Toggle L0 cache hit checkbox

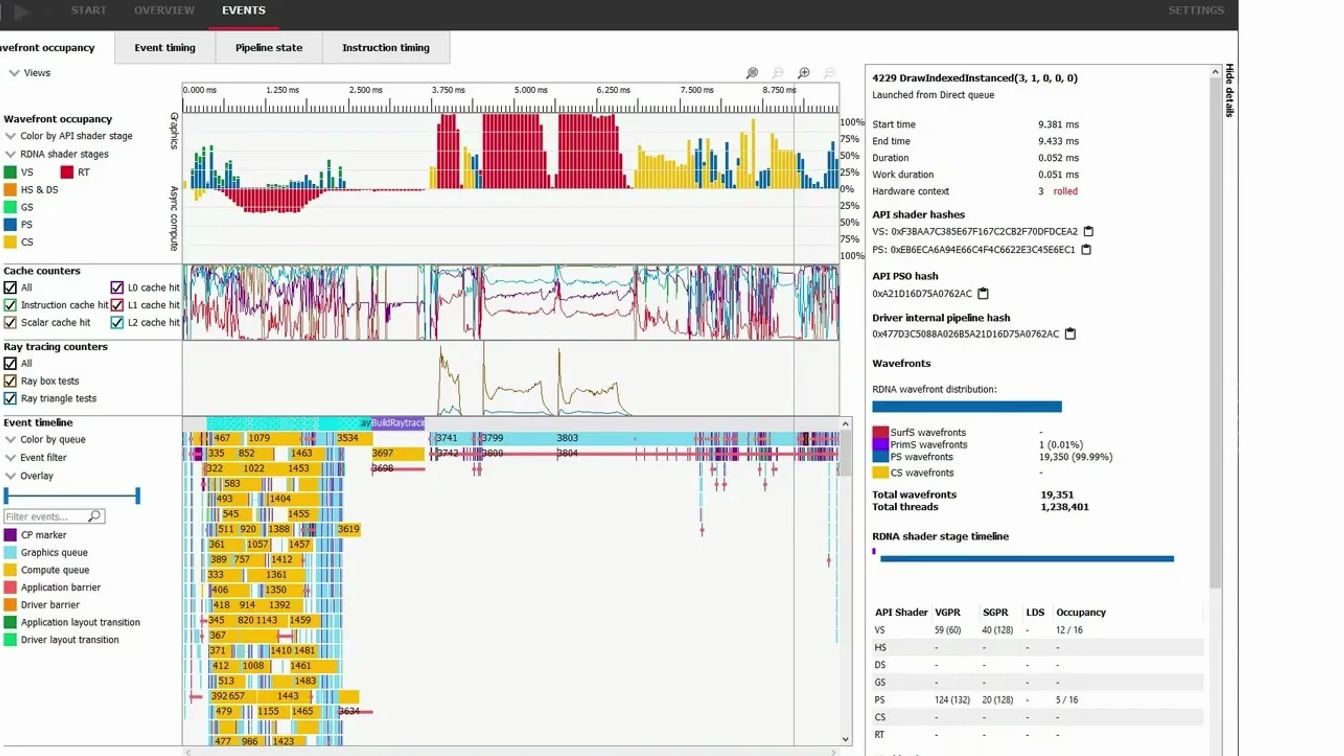[117, 288]
